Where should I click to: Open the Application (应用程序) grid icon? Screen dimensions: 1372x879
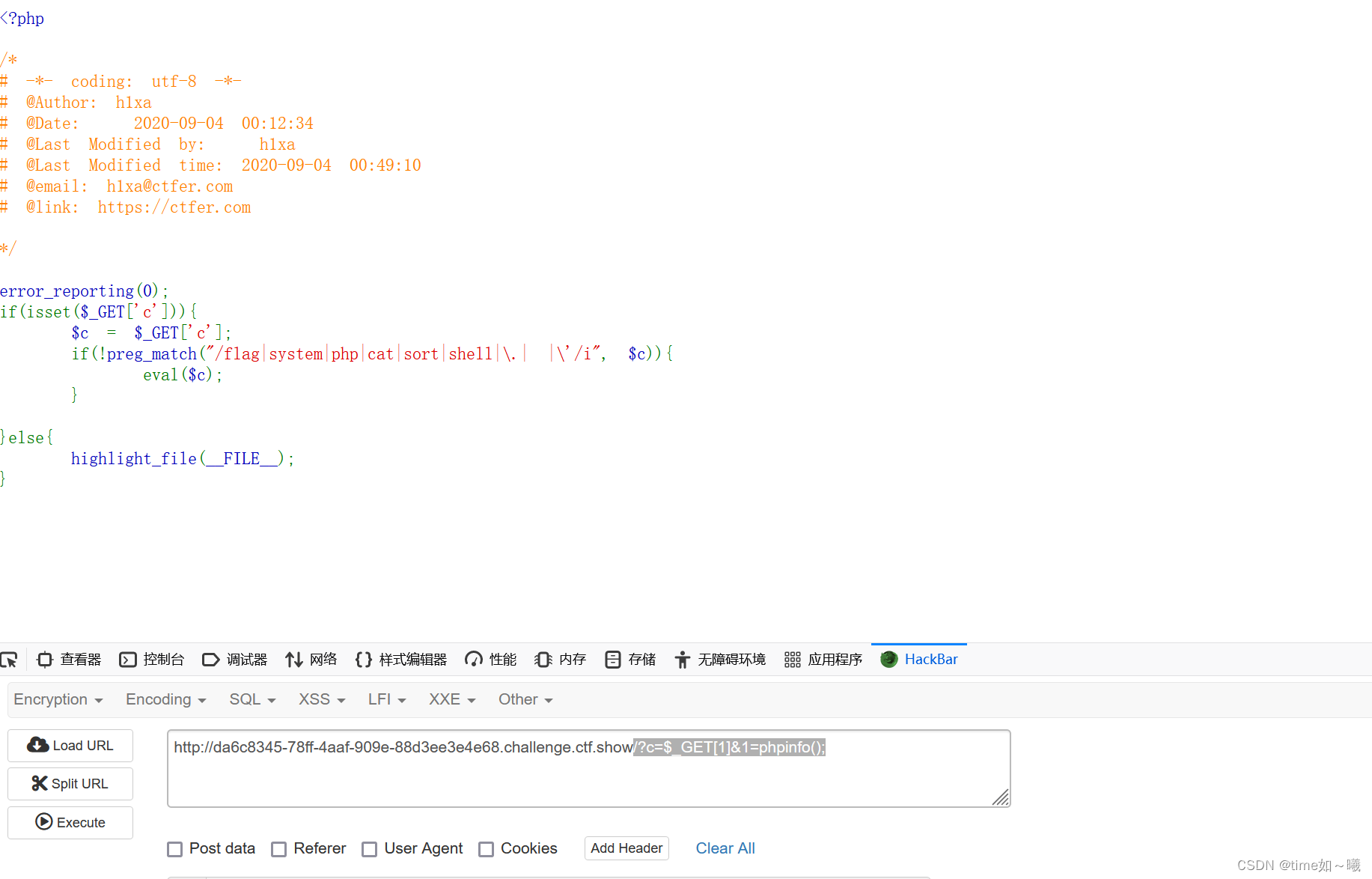coord(793,660)
